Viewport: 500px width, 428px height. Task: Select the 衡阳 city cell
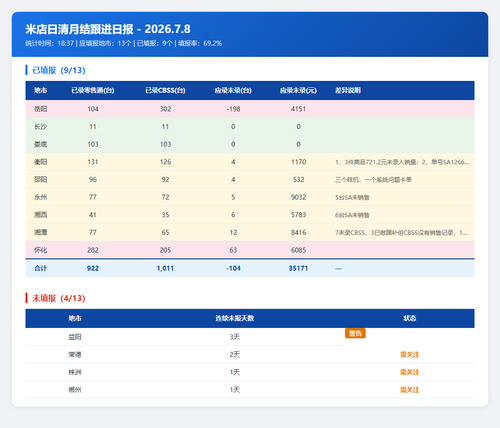click(41, 162)
